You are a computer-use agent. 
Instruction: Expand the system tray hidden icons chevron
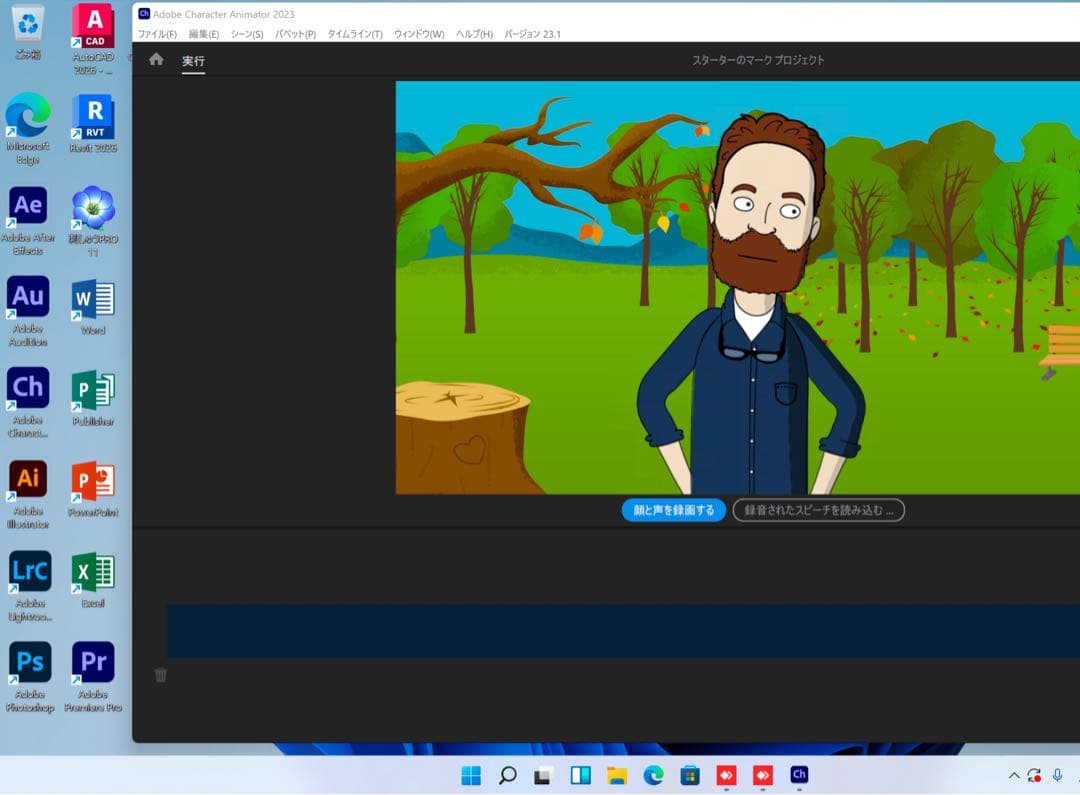(x=1013, y=776)
